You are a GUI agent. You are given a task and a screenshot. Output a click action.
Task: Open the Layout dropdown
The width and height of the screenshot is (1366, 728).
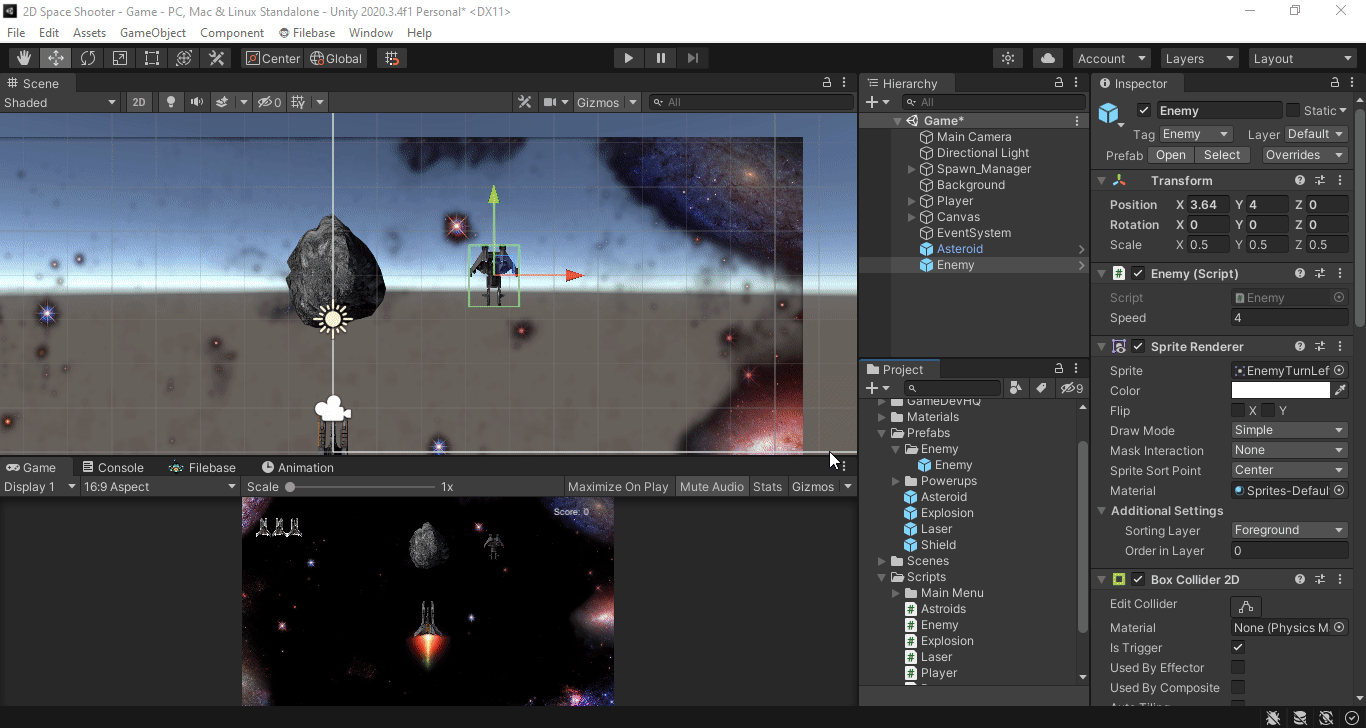click(x=1302, y=58)
